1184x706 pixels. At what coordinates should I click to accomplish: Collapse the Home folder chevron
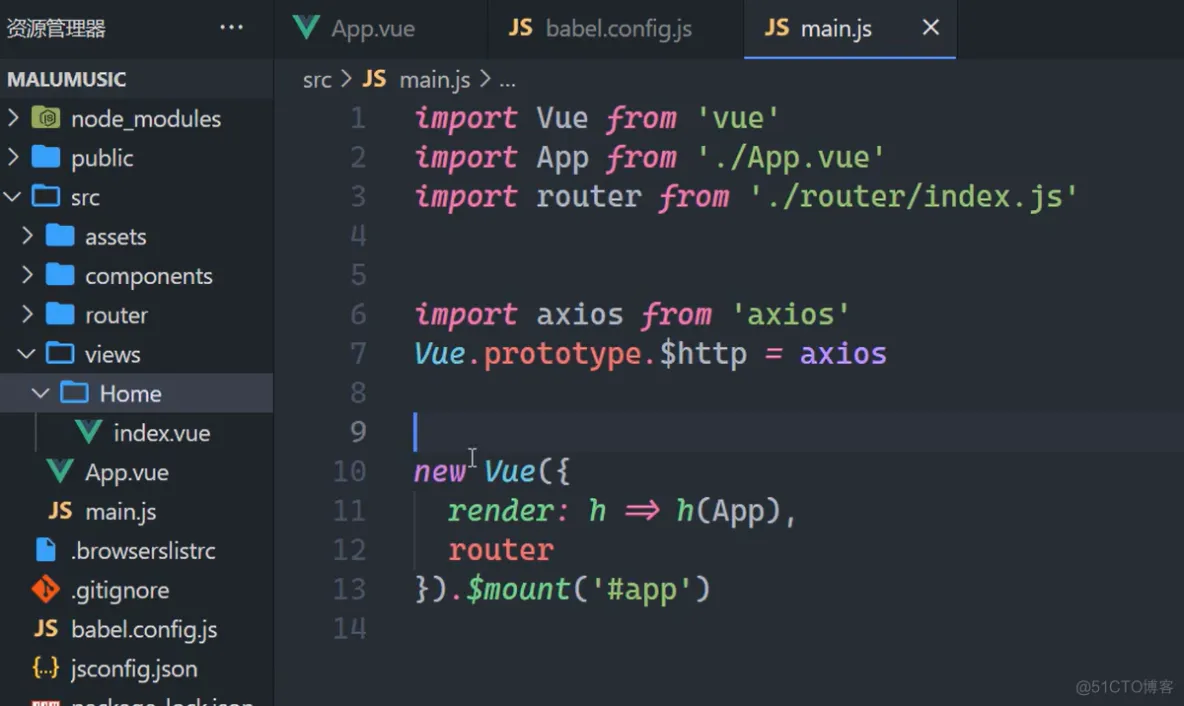point(41,393)
